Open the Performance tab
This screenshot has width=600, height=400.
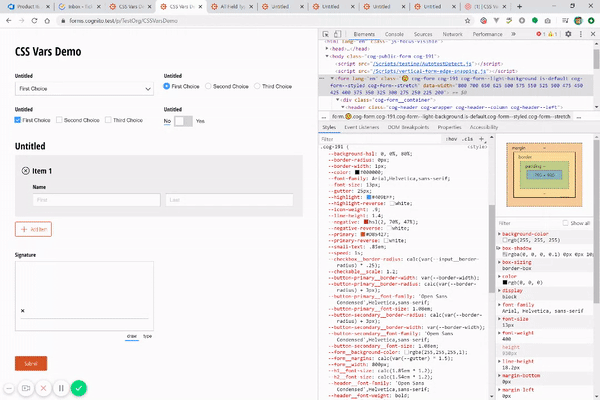[488, 34]
